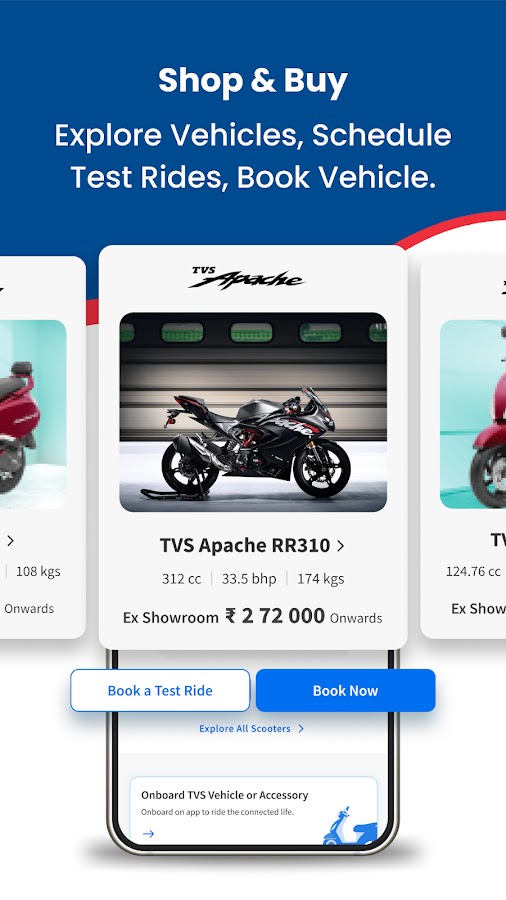The width and height of the screenshot is (506, 900).
Task: Tap the chevron on the left vehicle card
Action: point(10,540)
